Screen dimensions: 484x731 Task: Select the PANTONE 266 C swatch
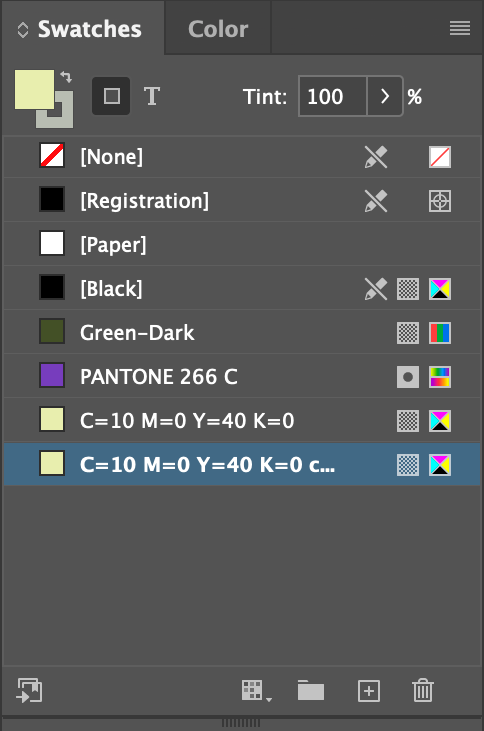242,377
